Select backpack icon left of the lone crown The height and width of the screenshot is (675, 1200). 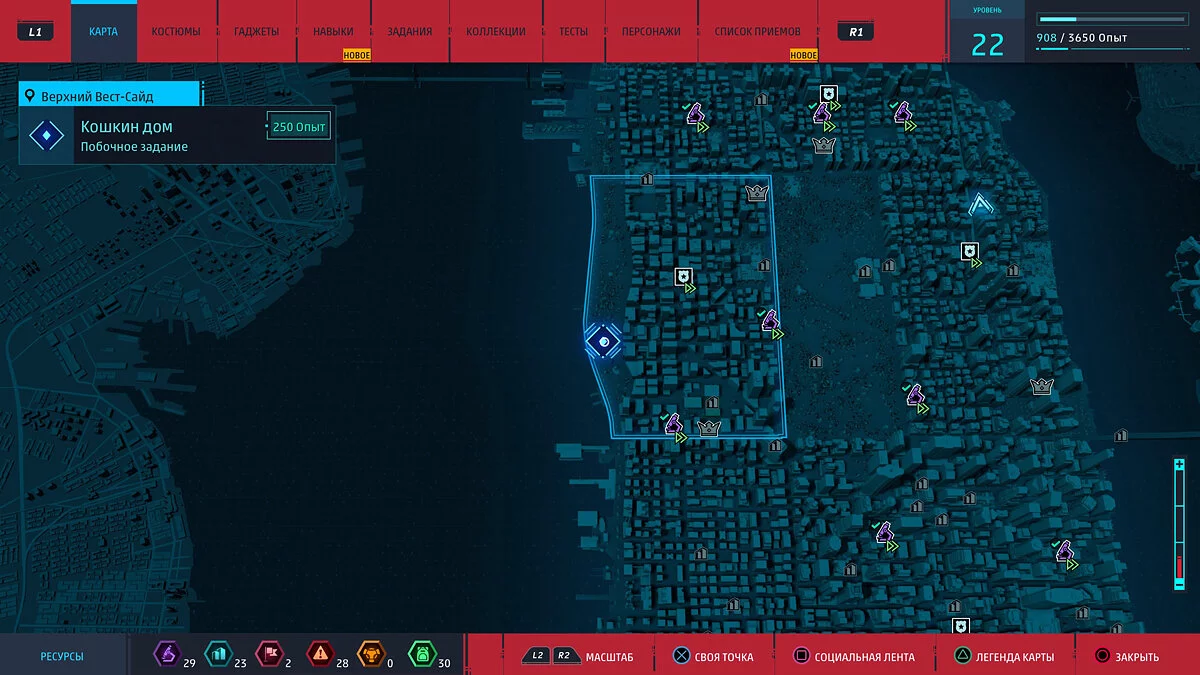tap(915, 395)
